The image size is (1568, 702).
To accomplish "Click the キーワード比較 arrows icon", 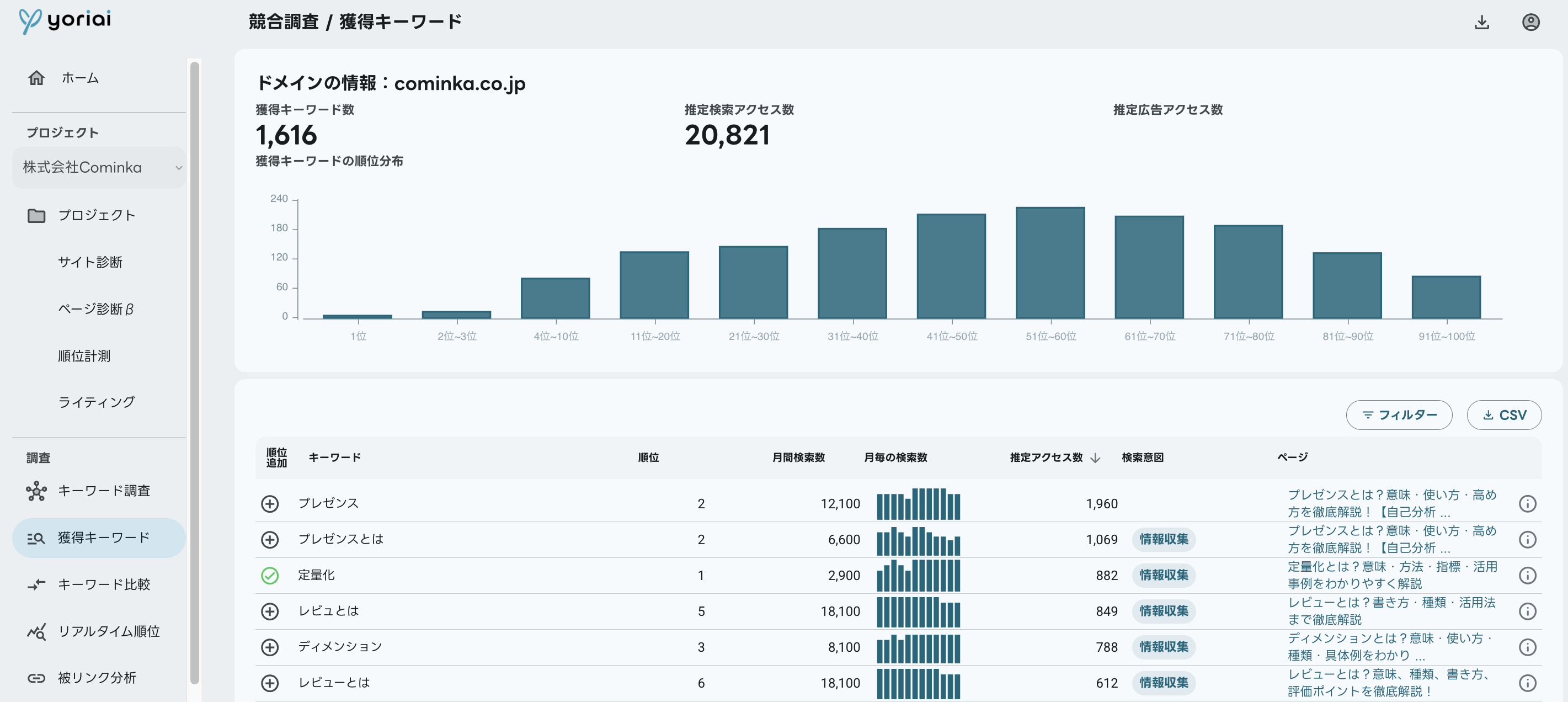I will (x=36, y=584).
